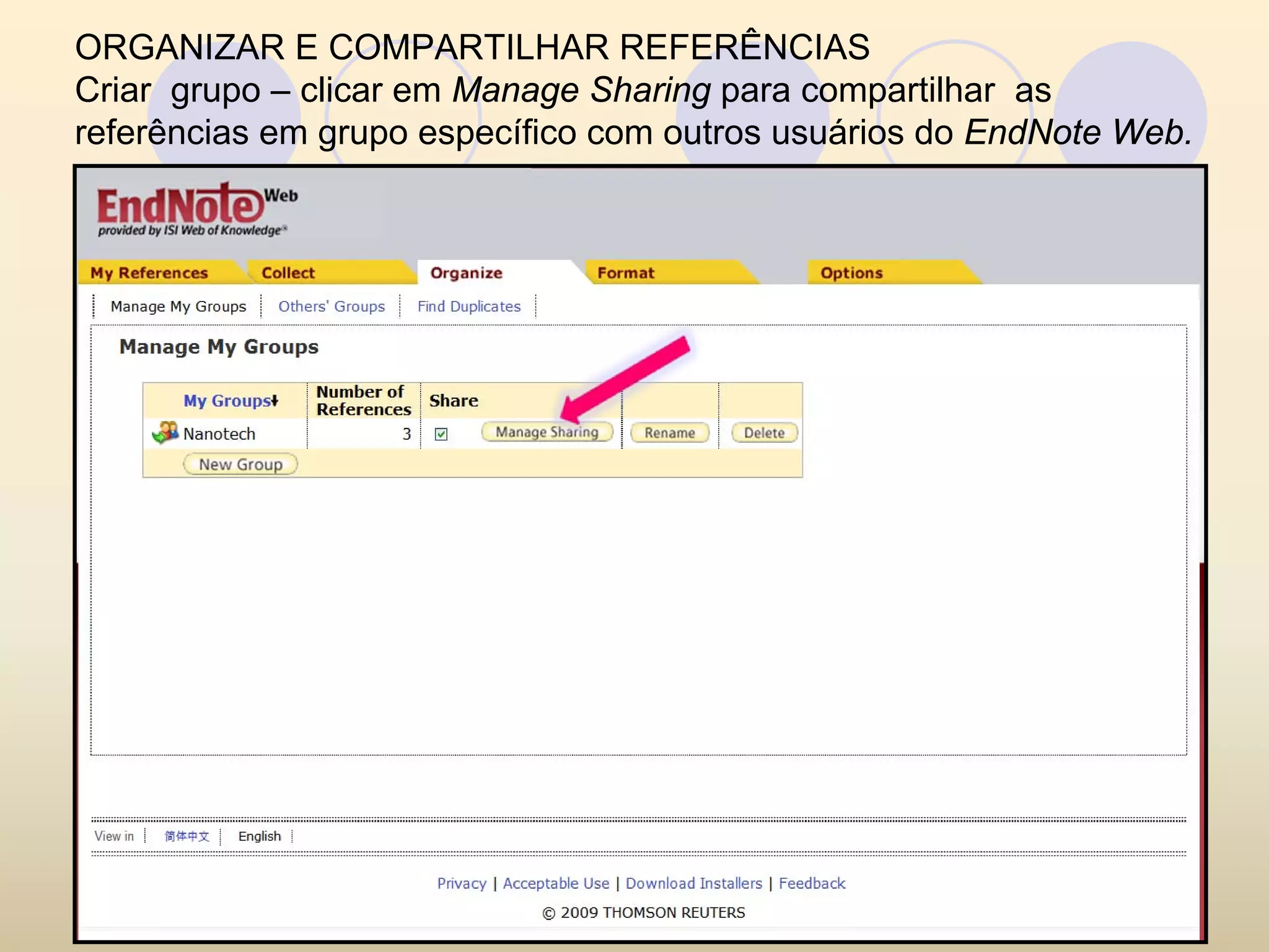Click the Manage My Groups heading
The height and width of the screenshot is (952, 1269).
coord(219,347)
